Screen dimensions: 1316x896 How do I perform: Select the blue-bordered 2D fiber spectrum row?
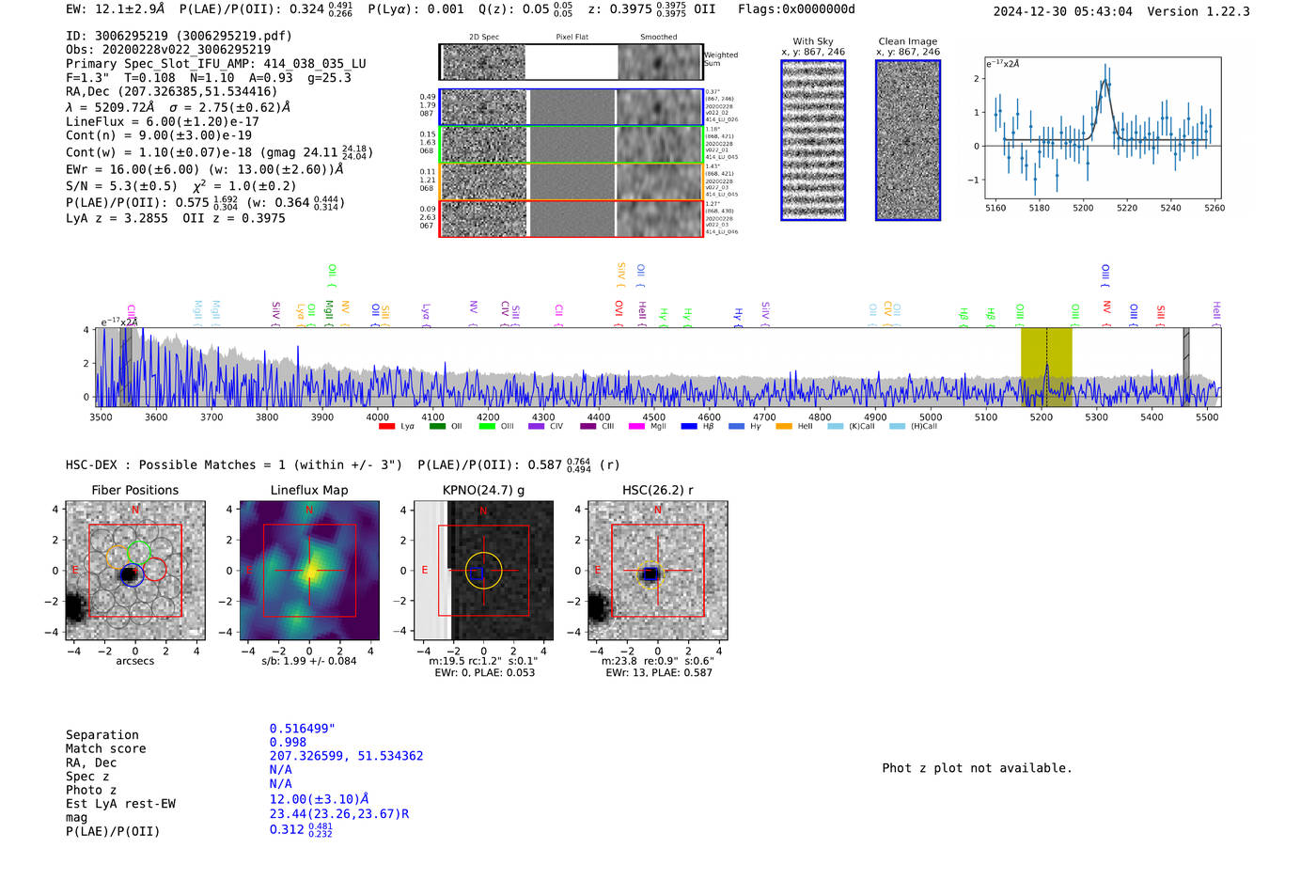pyautogui.click(x=572, y=107)
